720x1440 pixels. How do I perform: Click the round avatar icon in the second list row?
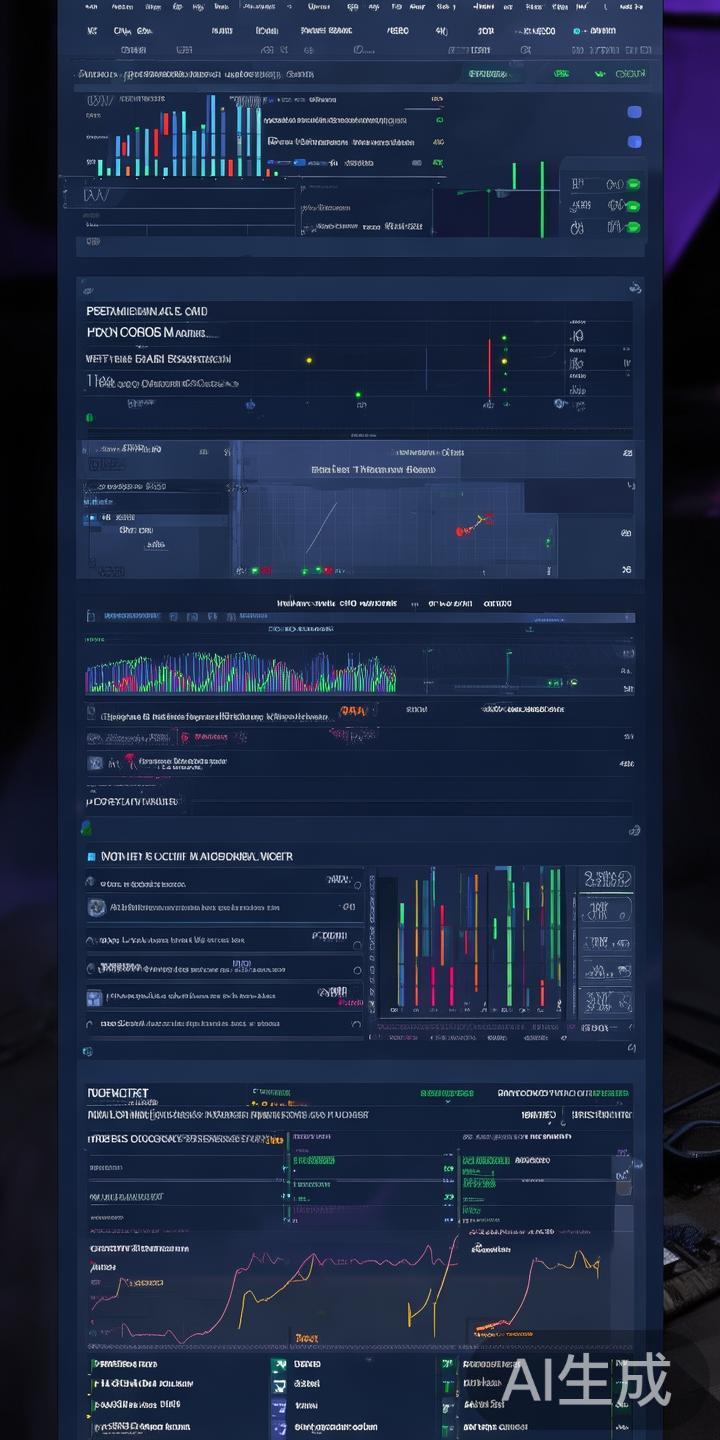[96, 908]
